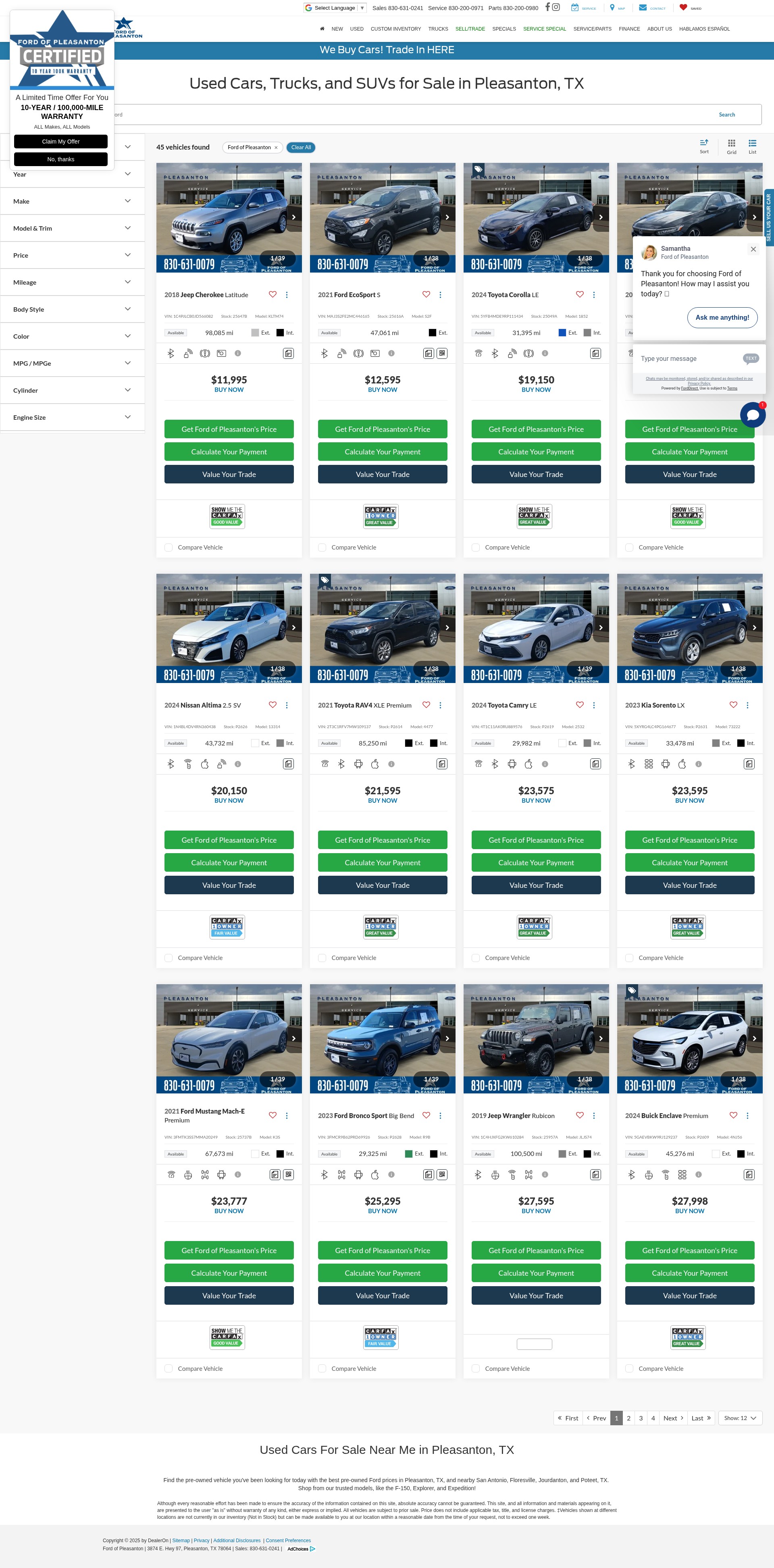
Task: Click the Ask me anything! chat button
Action: click(x=722, y=317)
